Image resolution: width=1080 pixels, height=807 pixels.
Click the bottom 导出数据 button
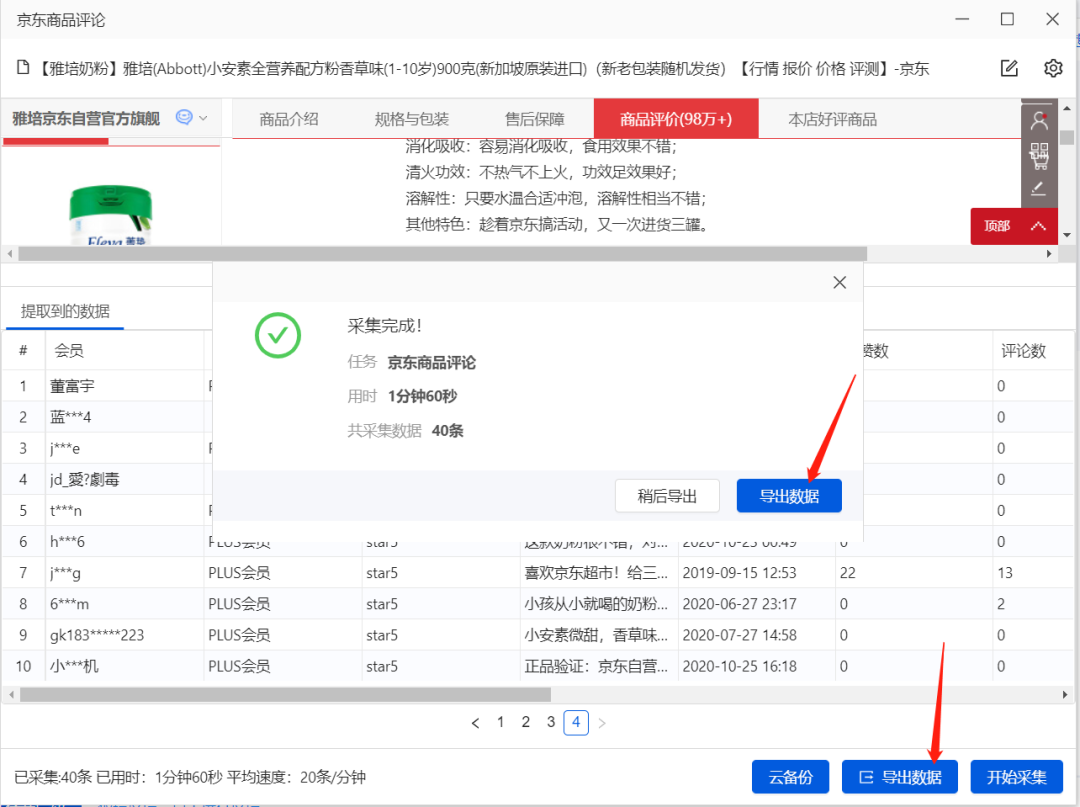pyautogui.click(x=900, y=777)
